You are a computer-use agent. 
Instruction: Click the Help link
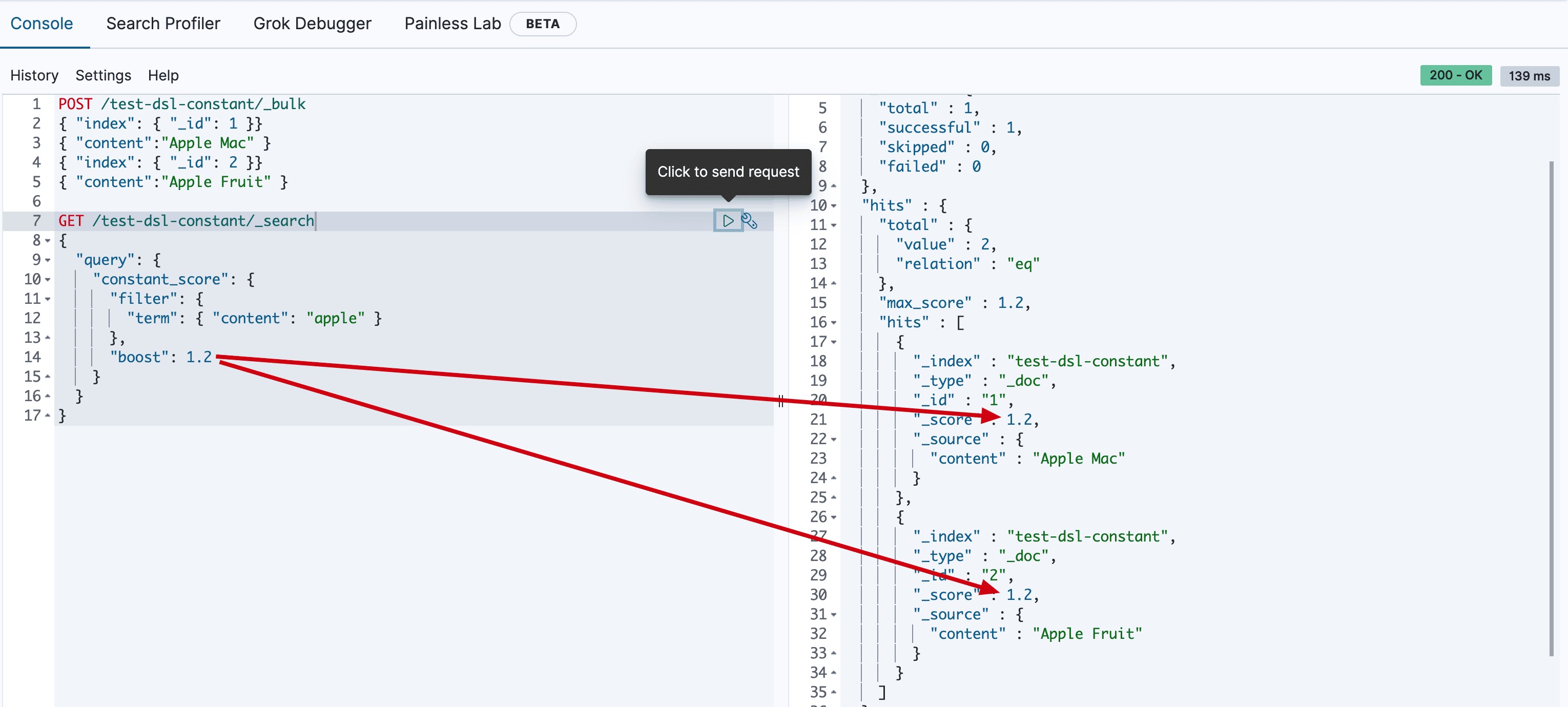[163, 75]
